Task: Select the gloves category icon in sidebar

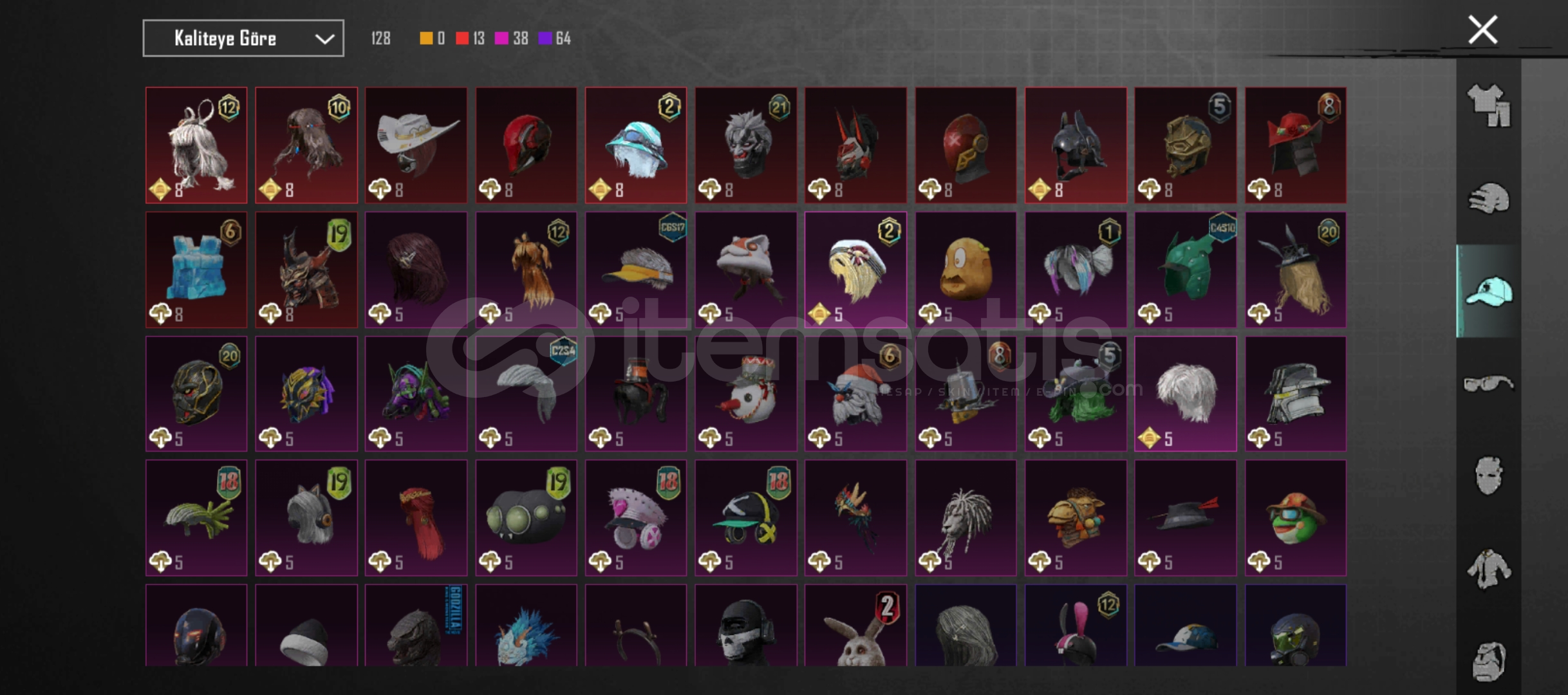Action: pyautogui.click(x=1489, y=198)
